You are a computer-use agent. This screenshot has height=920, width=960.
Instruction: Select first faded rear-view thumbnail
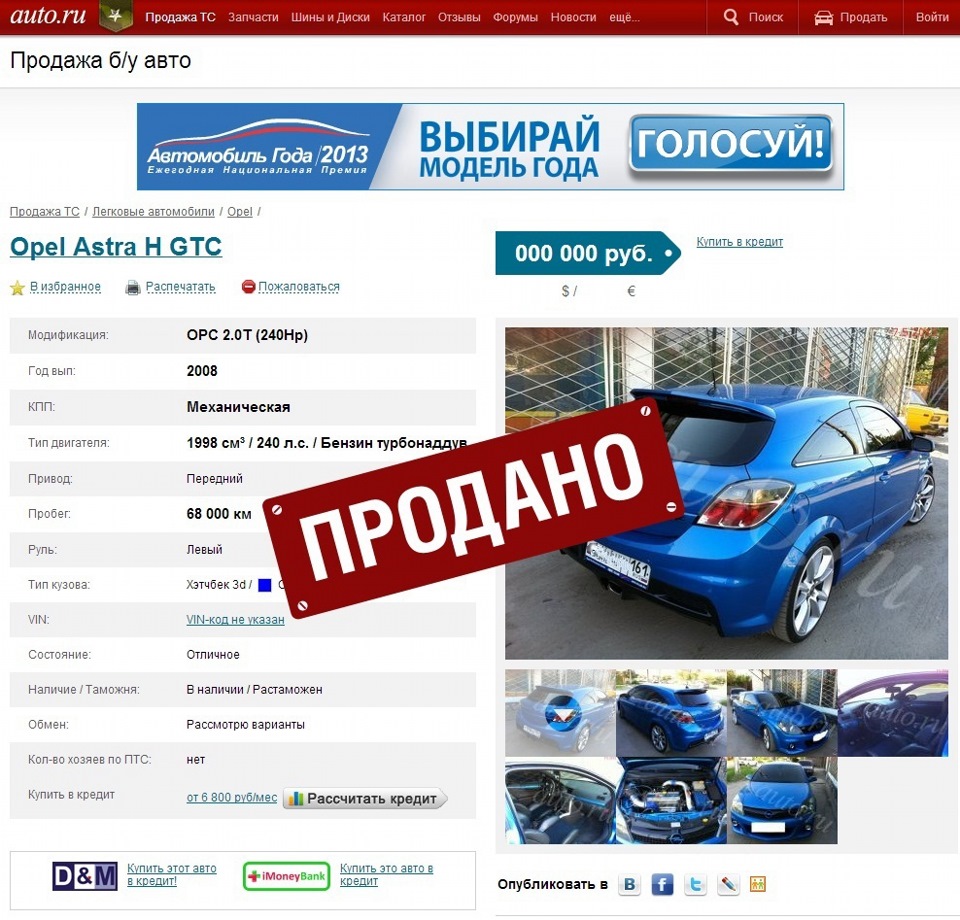[560, 712]
